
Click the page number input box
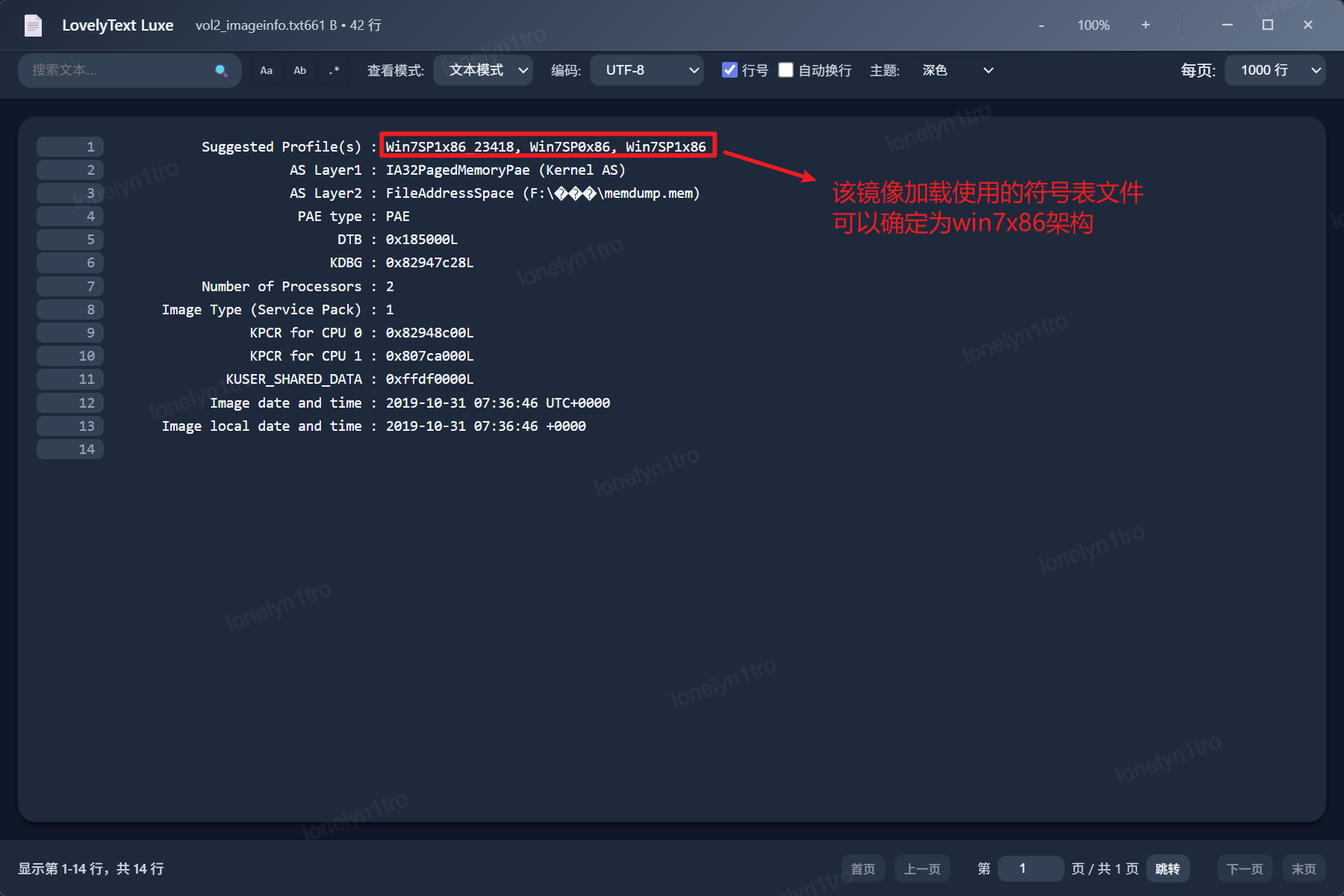pyautogui.click(x=1030, y=868)
